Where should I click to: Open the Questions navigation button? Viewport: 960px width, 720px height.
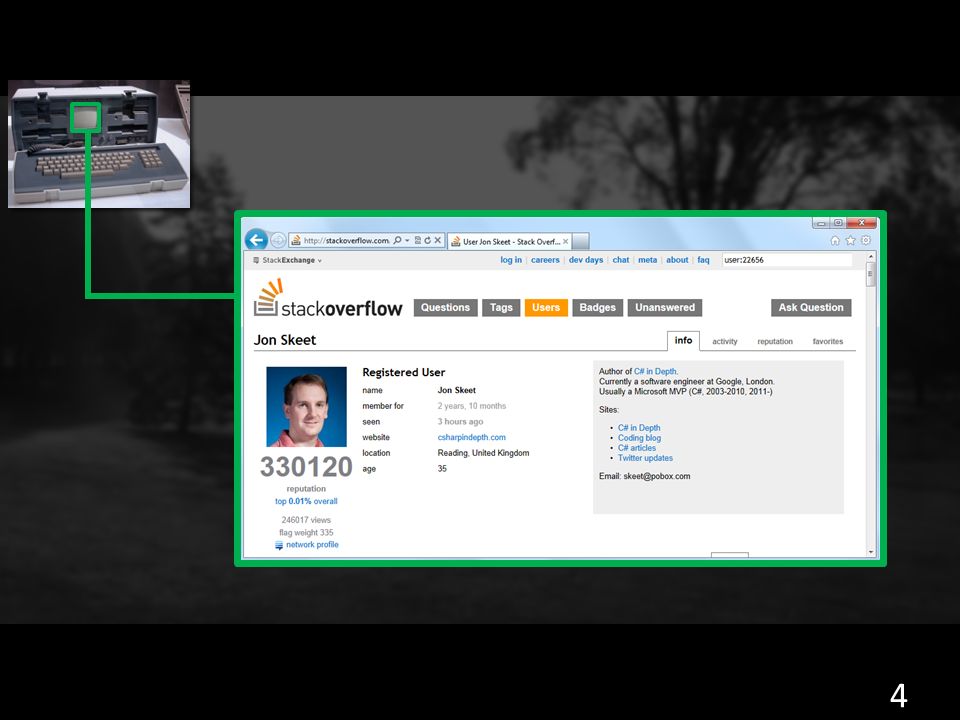[x=445, y=307]
